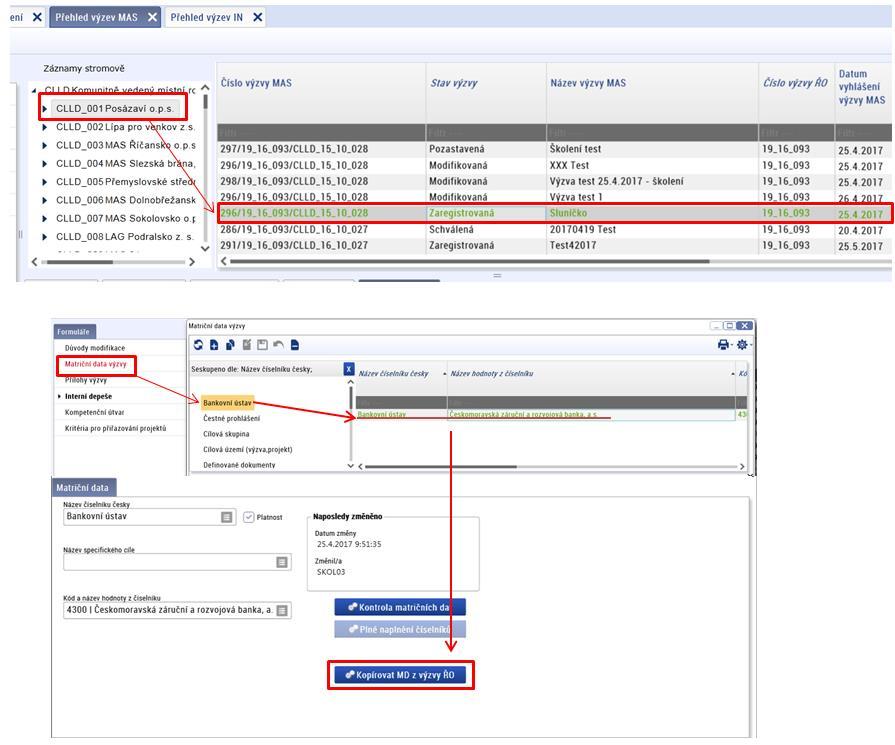Click the gear settings icon
895x745 pixels.
click(742, 345)
